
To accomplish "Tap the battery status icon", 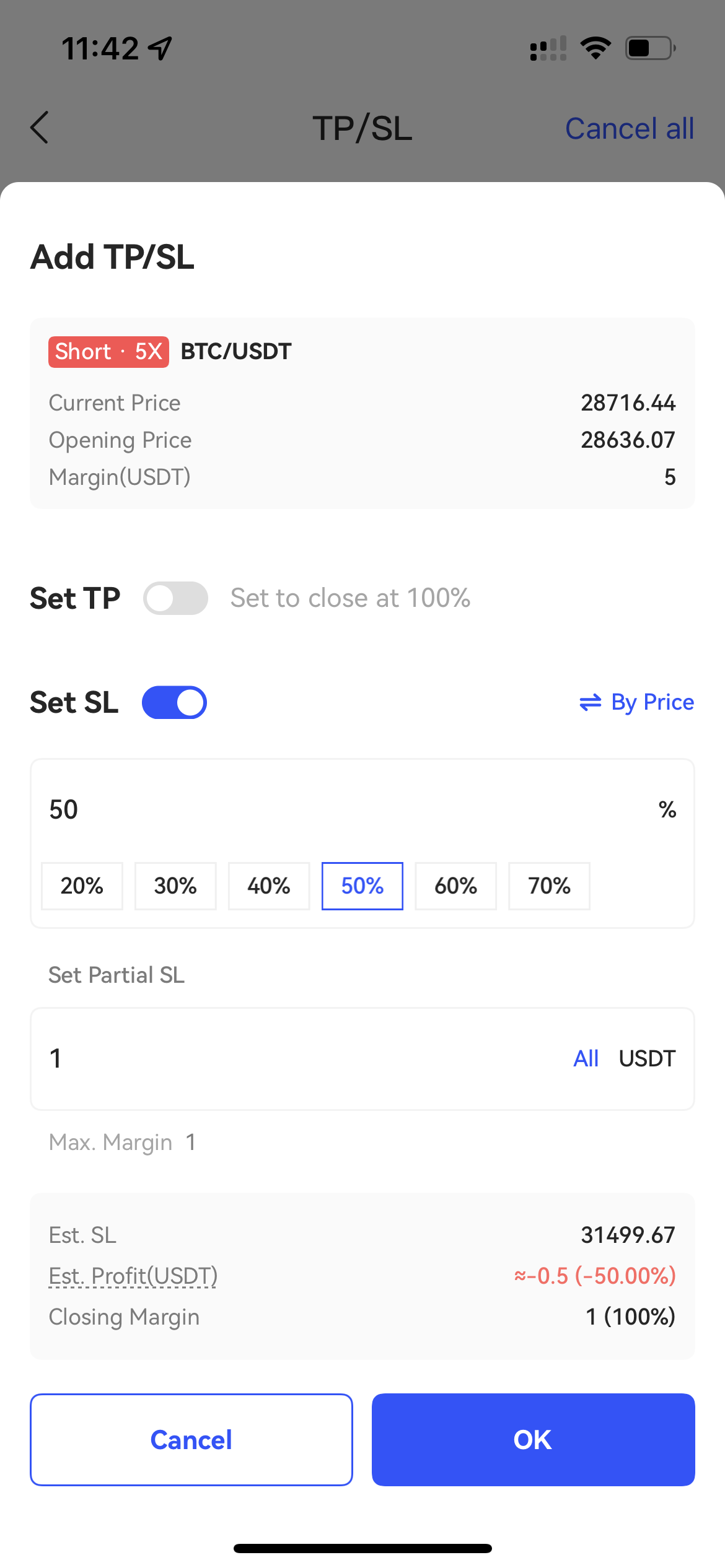I will [650, 48].
